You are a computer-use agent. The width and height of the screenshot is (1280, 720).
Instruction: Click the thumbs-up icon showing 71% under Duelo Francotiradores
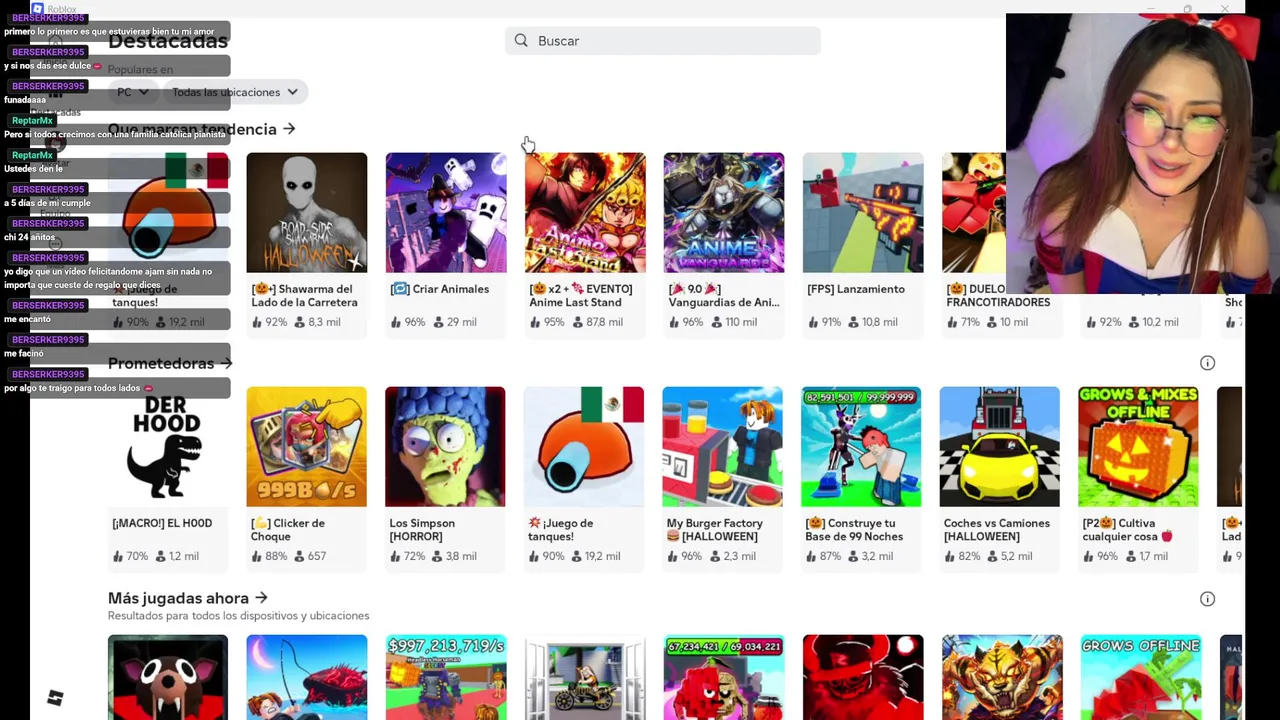pos(952,322)
